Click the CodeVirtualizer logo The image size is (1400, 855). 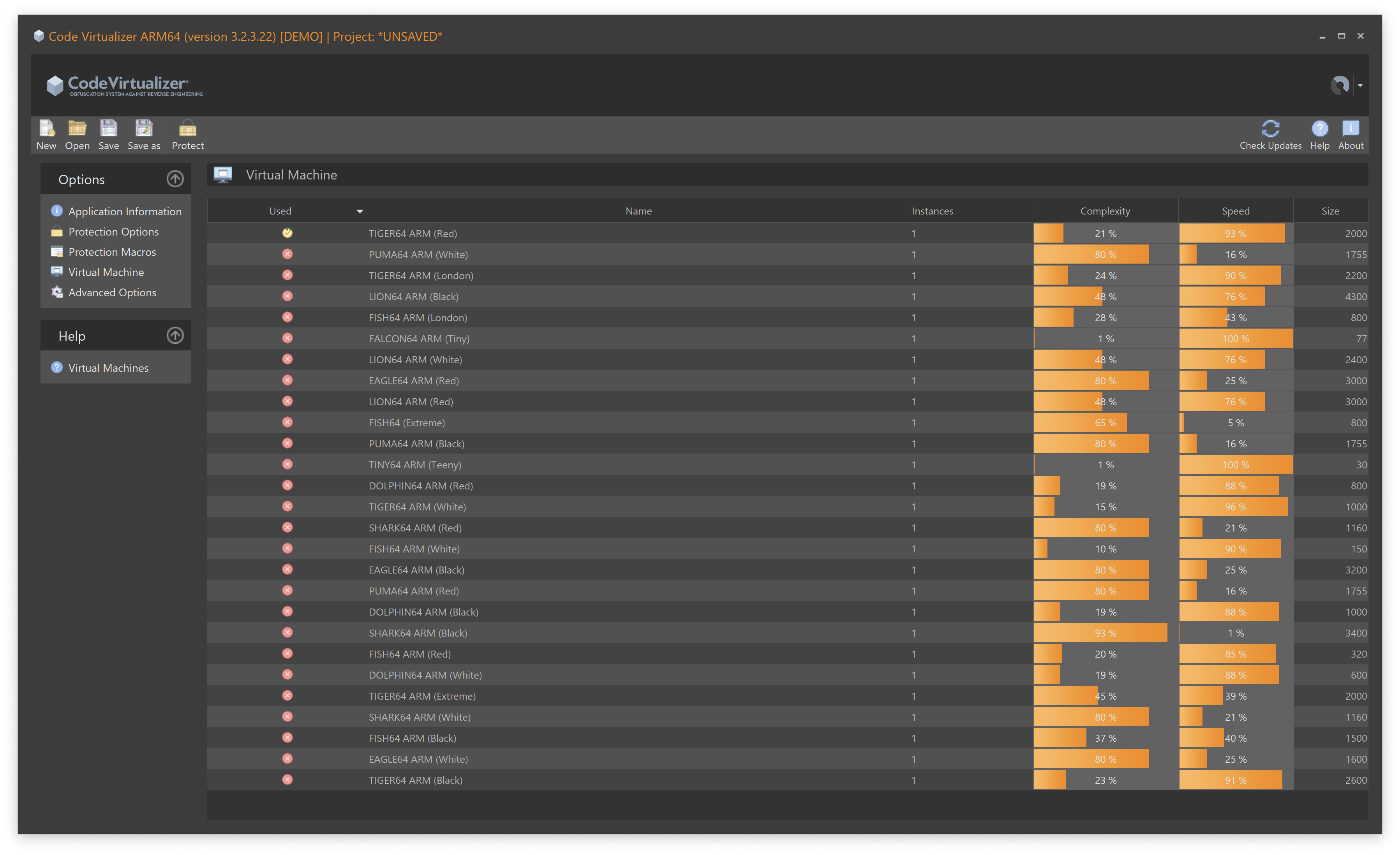coord(124,86)
